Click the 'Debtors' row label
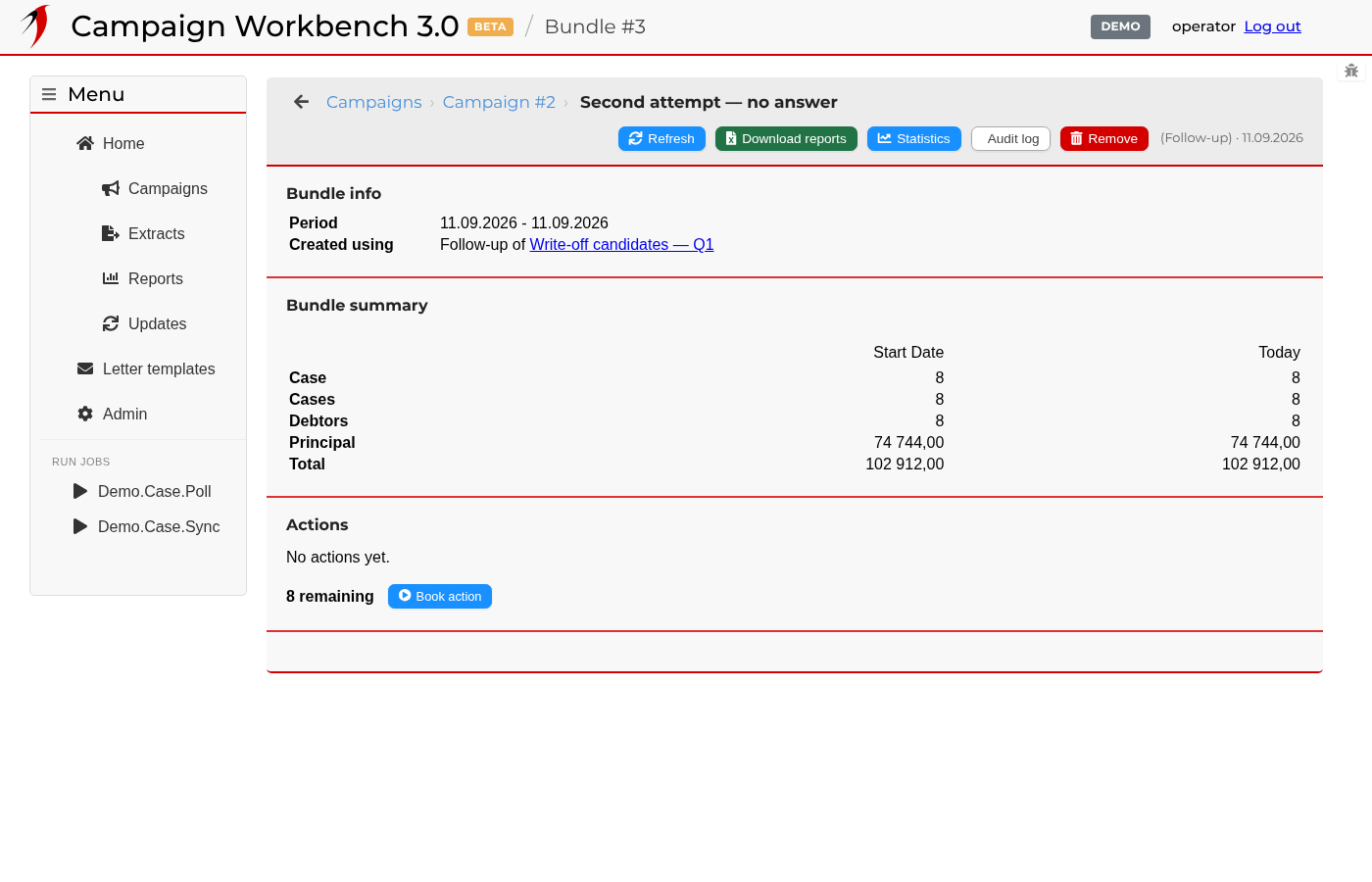 click(318, 420)
